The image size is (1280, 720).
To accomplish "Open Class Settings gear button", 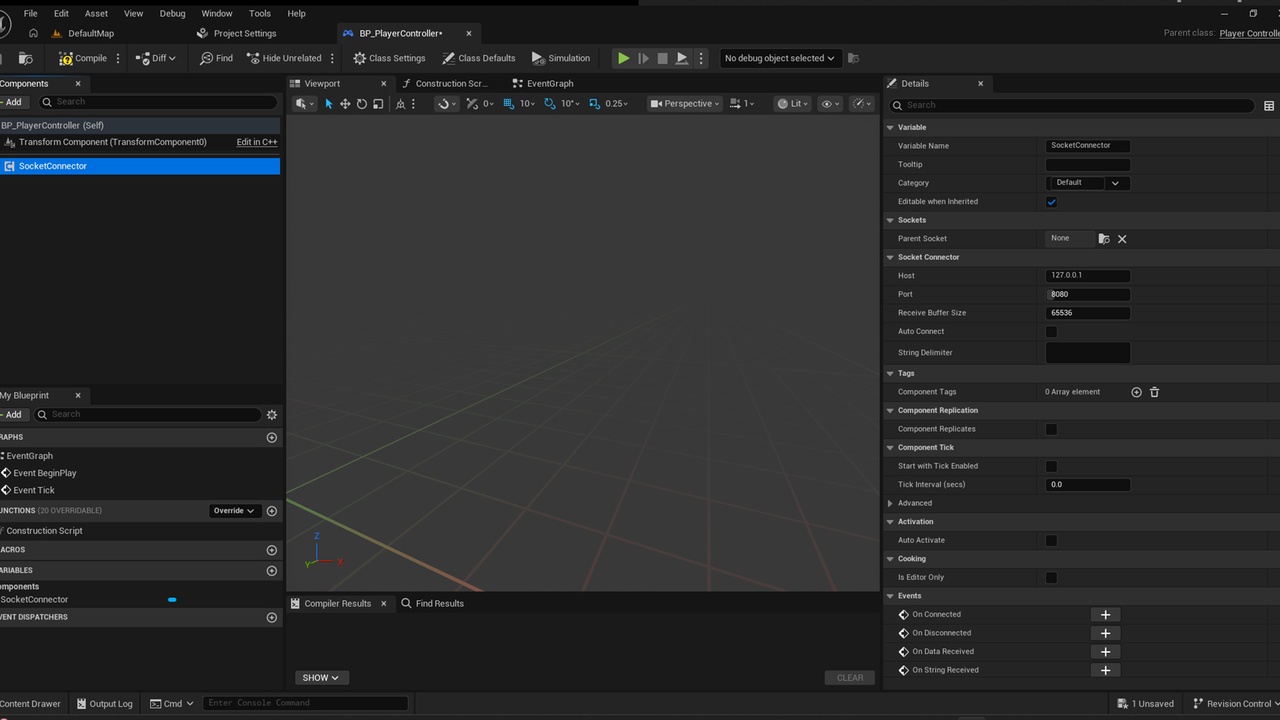I will (389, 58).
